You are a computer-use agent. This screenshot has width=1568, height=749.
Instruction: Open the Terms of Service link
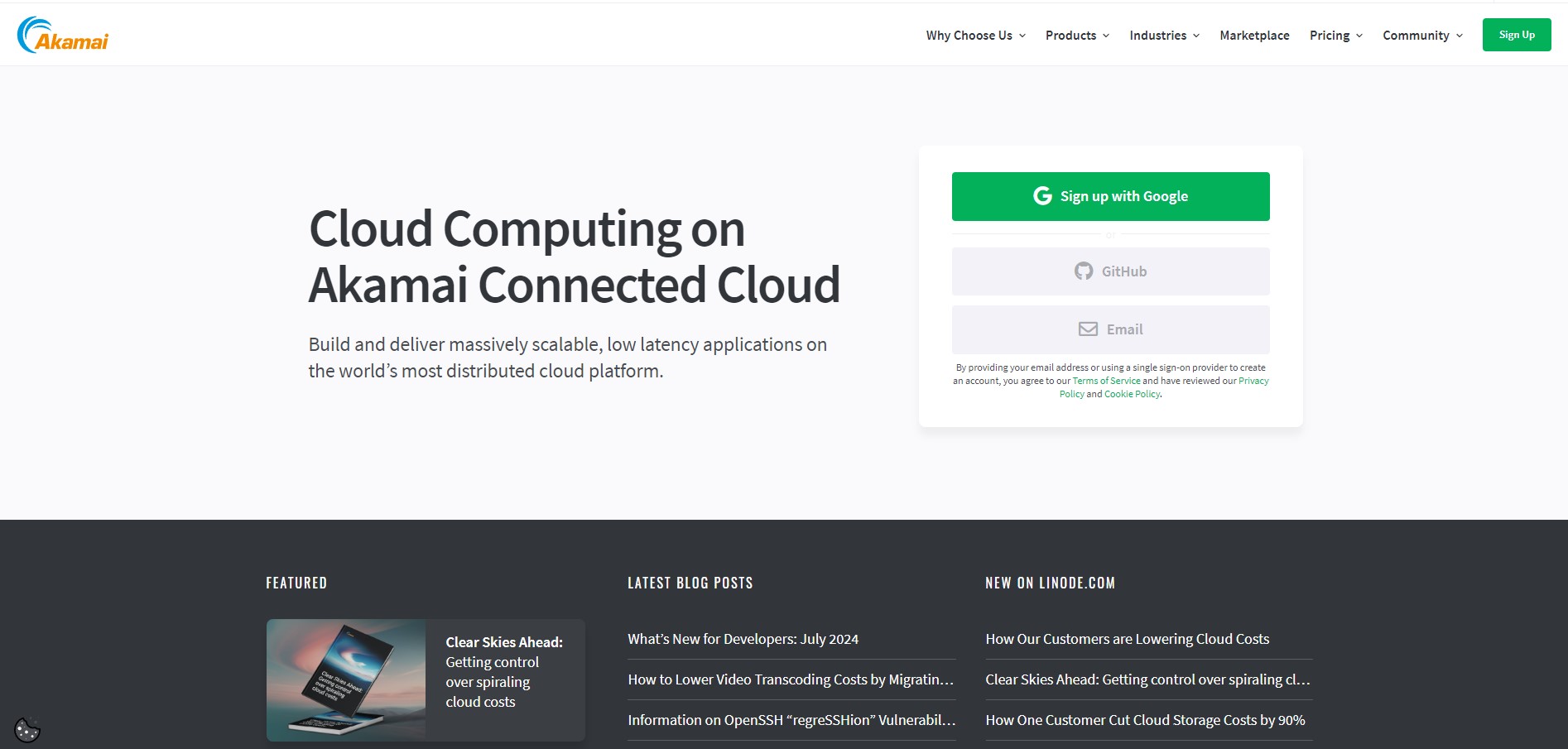click(1106, 381)
